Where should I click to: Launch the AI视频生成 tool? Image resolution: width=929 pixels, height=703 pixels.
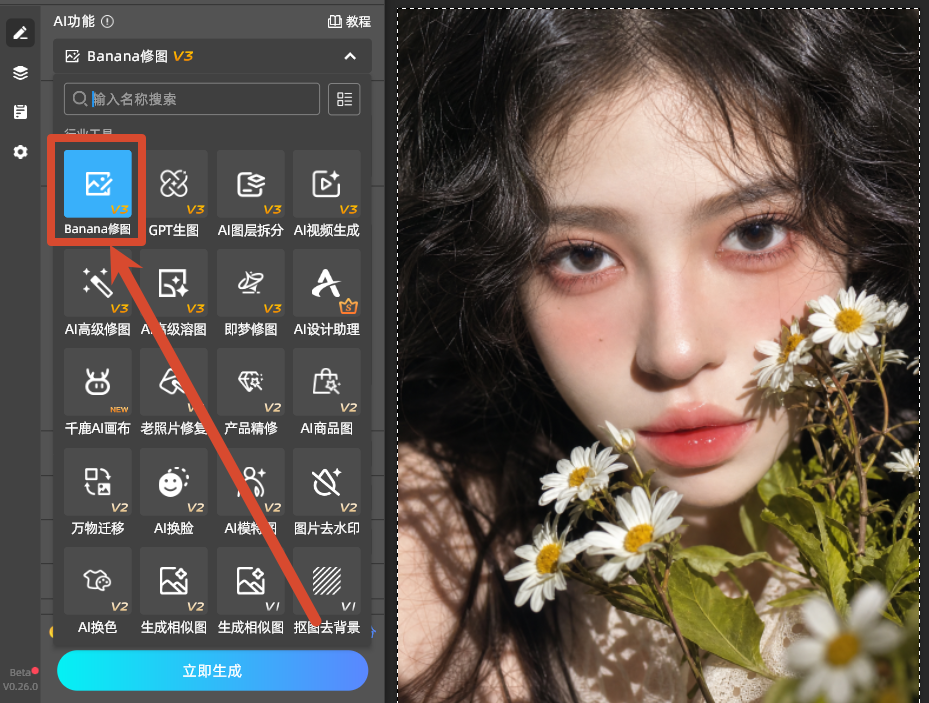coord(326,193)
